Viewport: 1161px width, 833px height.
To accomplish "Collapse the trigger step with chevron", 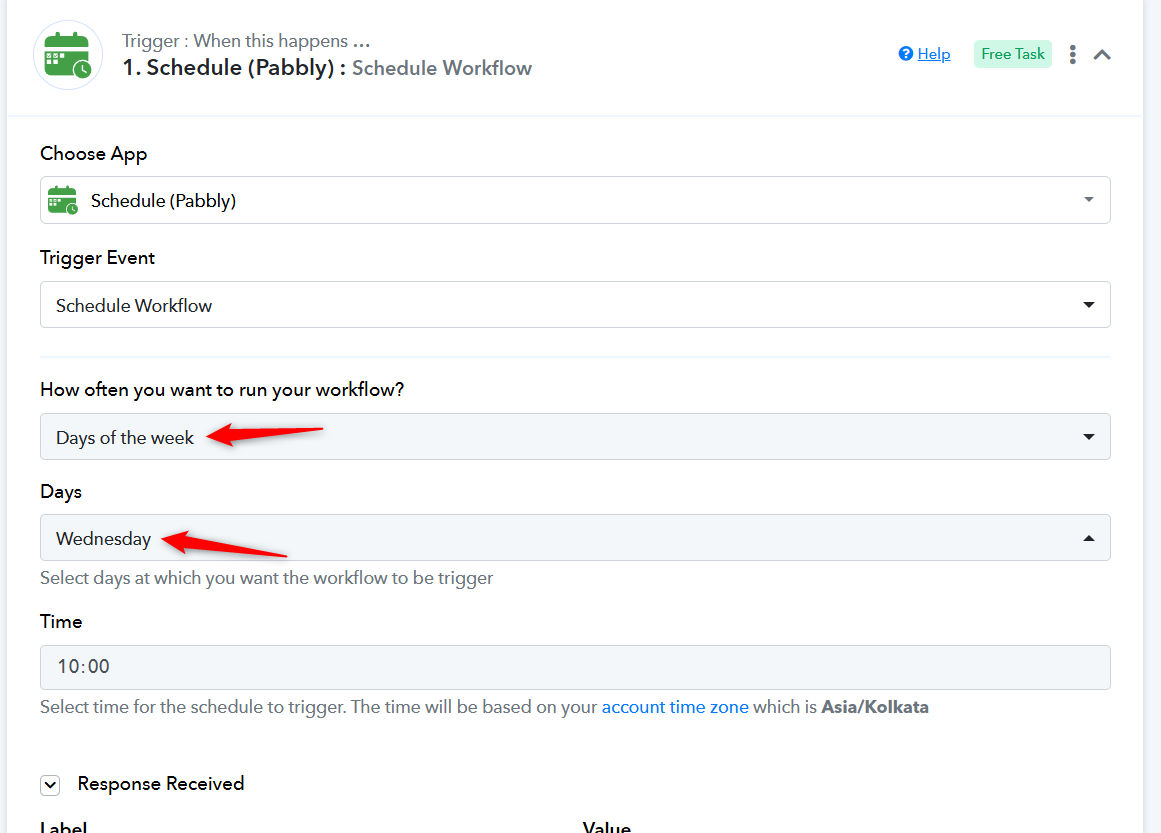I will [x=1102, y=55].
